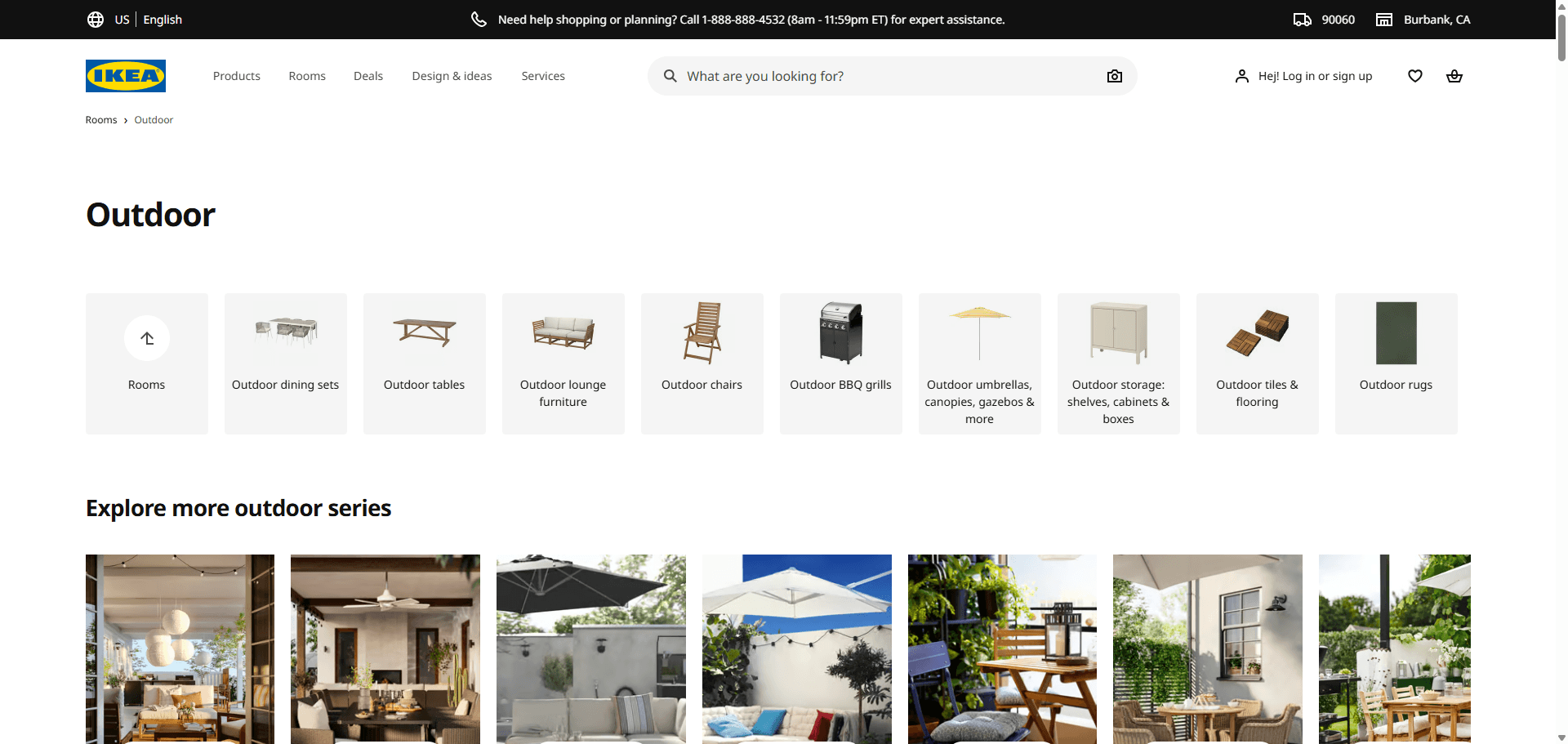Expand the Products navigation menu
The height and width of the screenshot is (744, 1568).
point(236,76)
